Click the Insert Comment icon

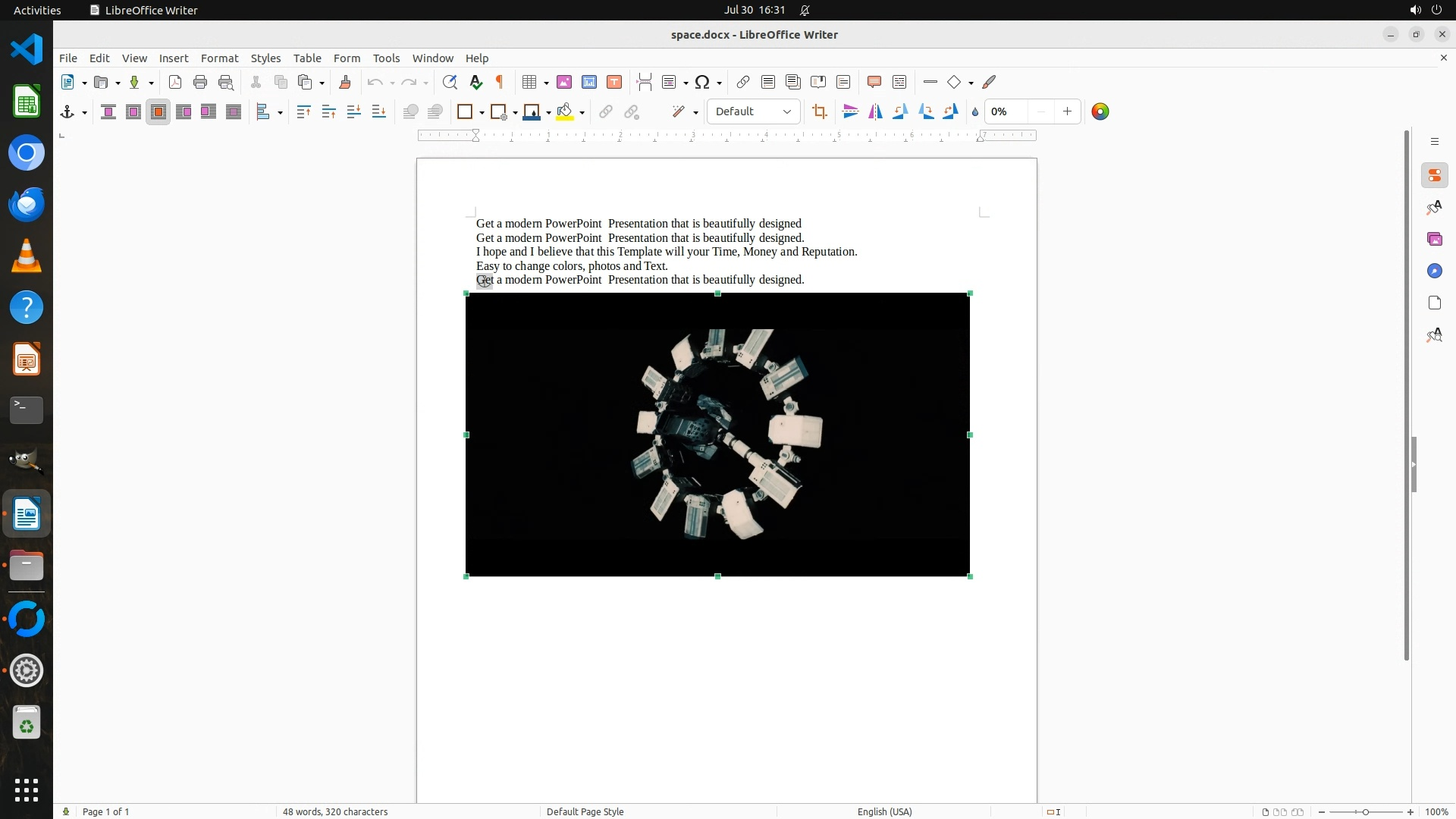[874, 83]
